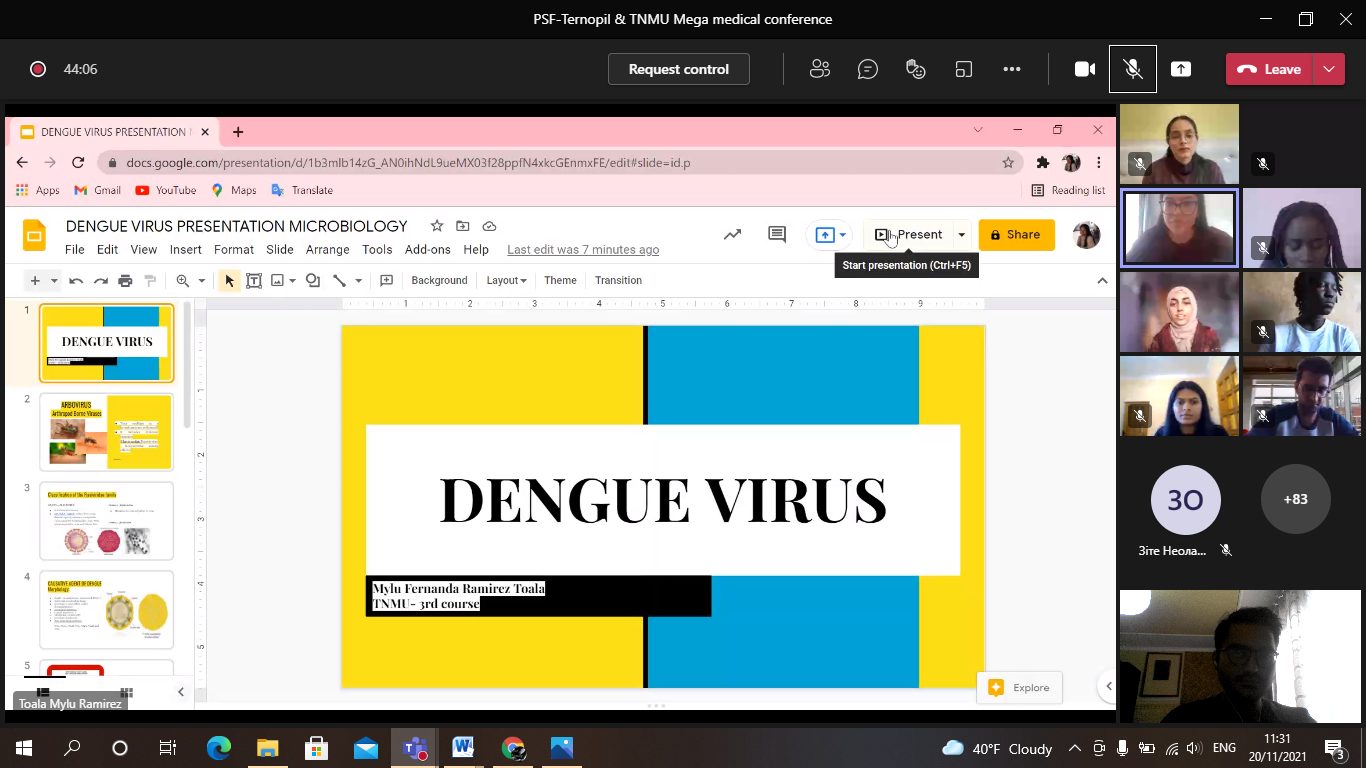Open the breakout rooms icon
The image size is (1366, 768).
click(x=964, y=69)
